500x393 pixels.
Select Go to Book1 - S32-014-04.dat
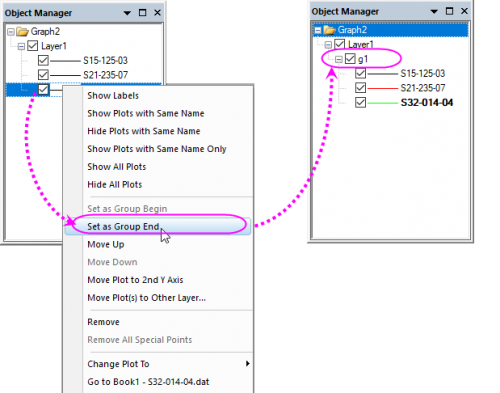point(148,382)
